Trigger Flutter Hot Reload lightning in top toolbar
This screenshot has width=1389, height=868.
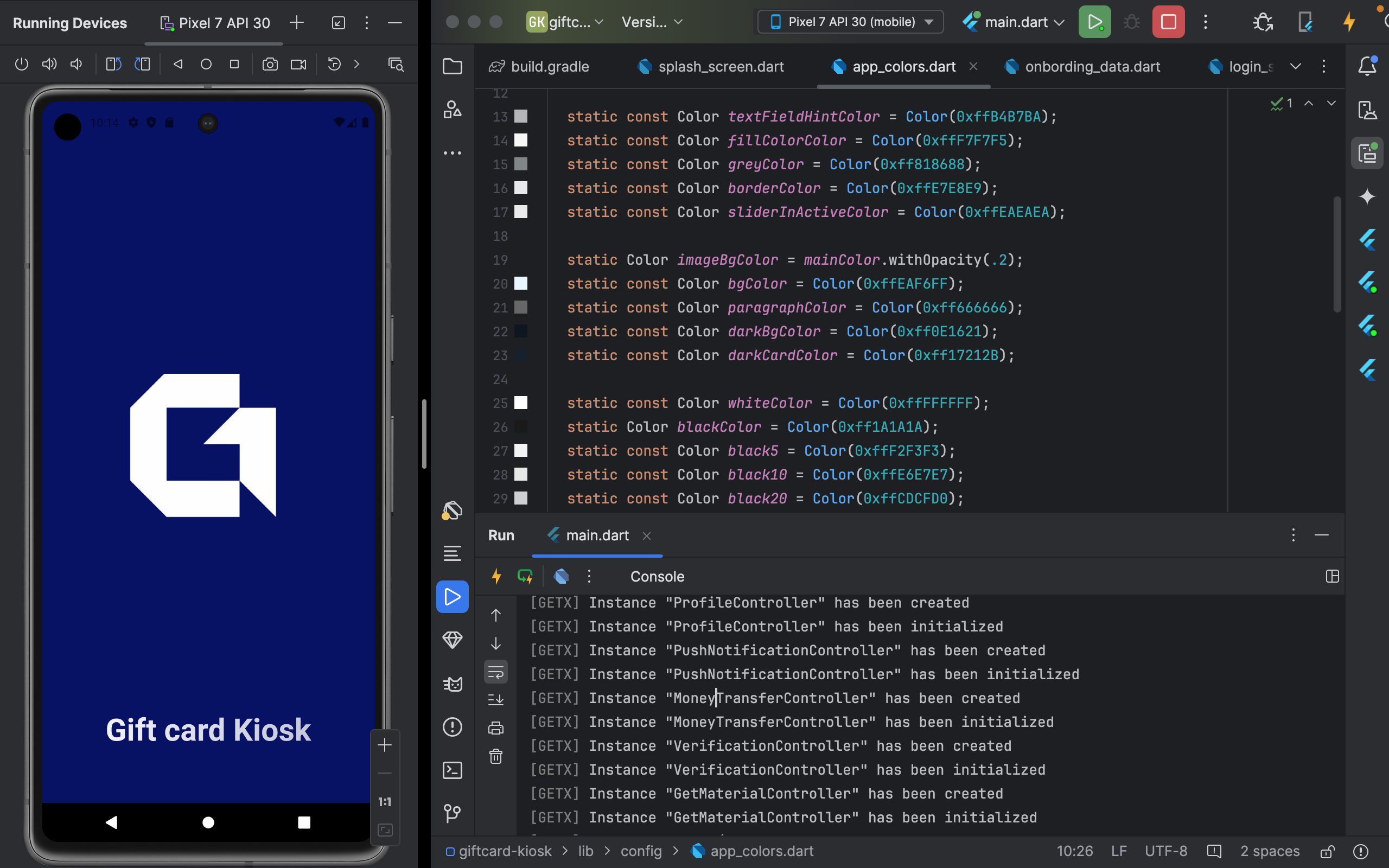(x=1349, y=22)
